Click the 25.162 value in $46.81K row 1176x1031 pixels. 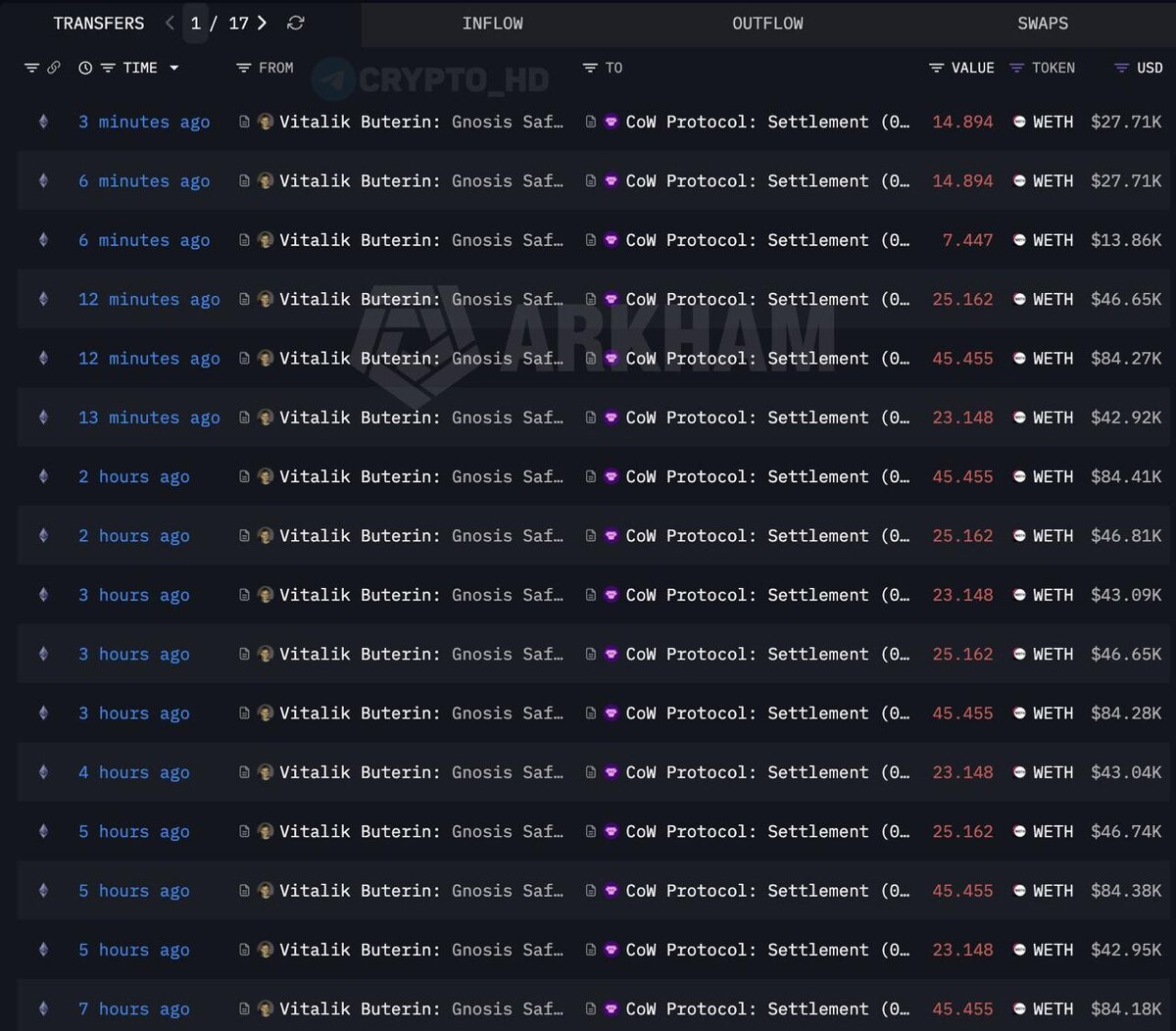pos(962,536)
